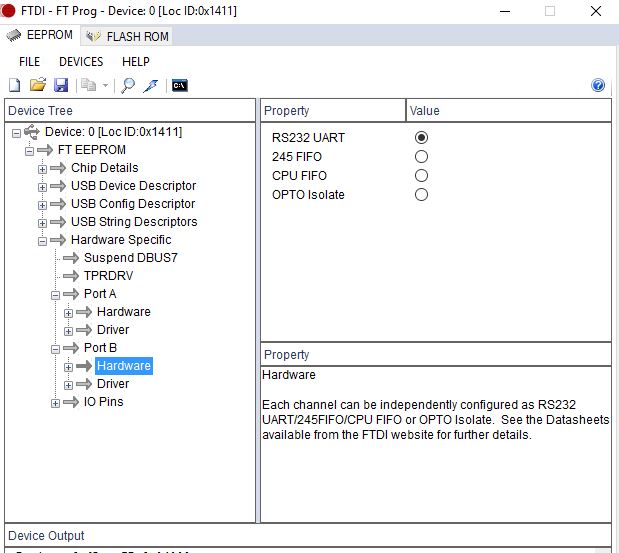
Task: Save the template with the floppy disk icon
Action: pos(61,85)
